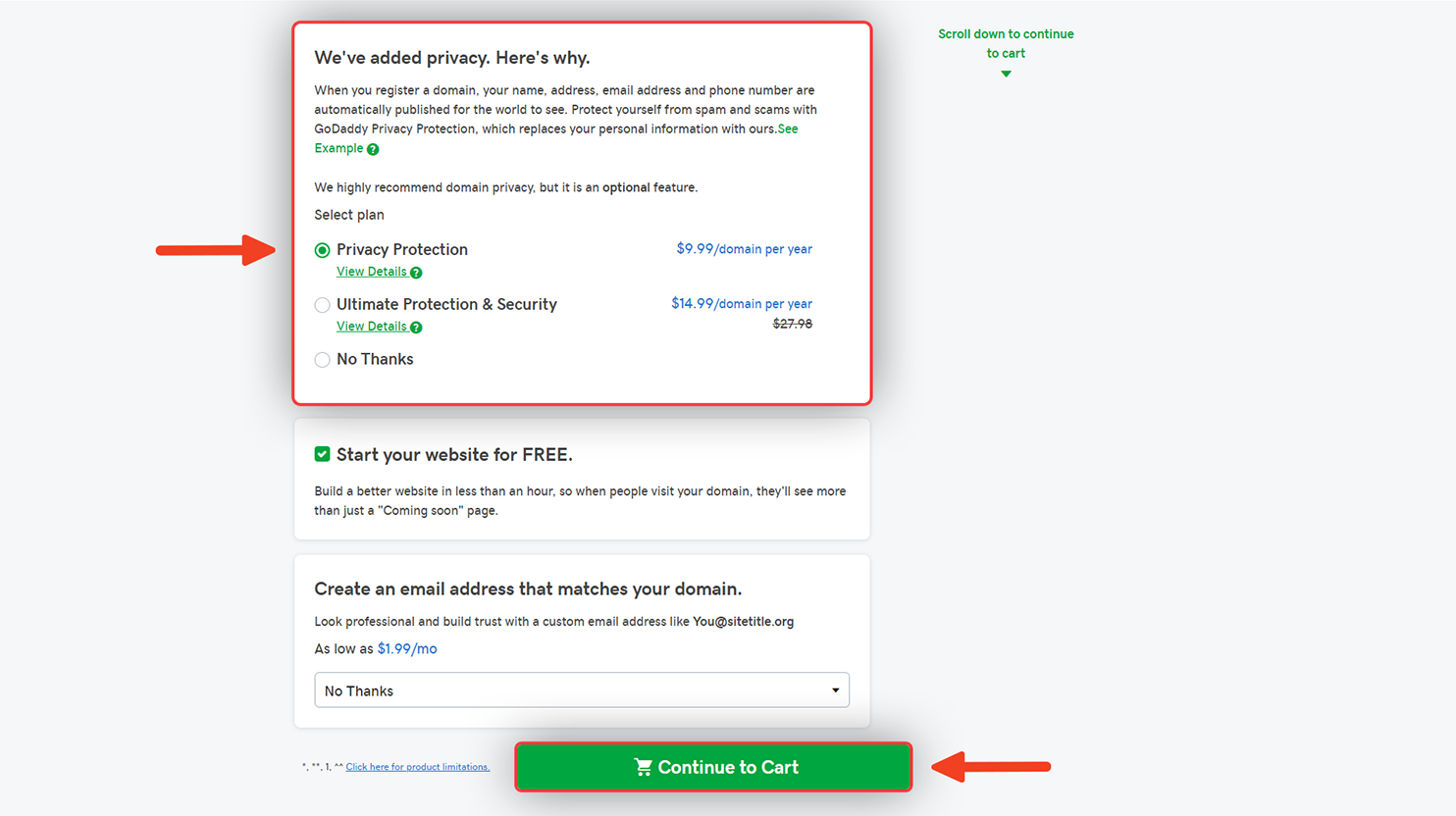Open the See Example link
The height and width of the screenshot is (816, 1456).
click(x=556, y=138)
